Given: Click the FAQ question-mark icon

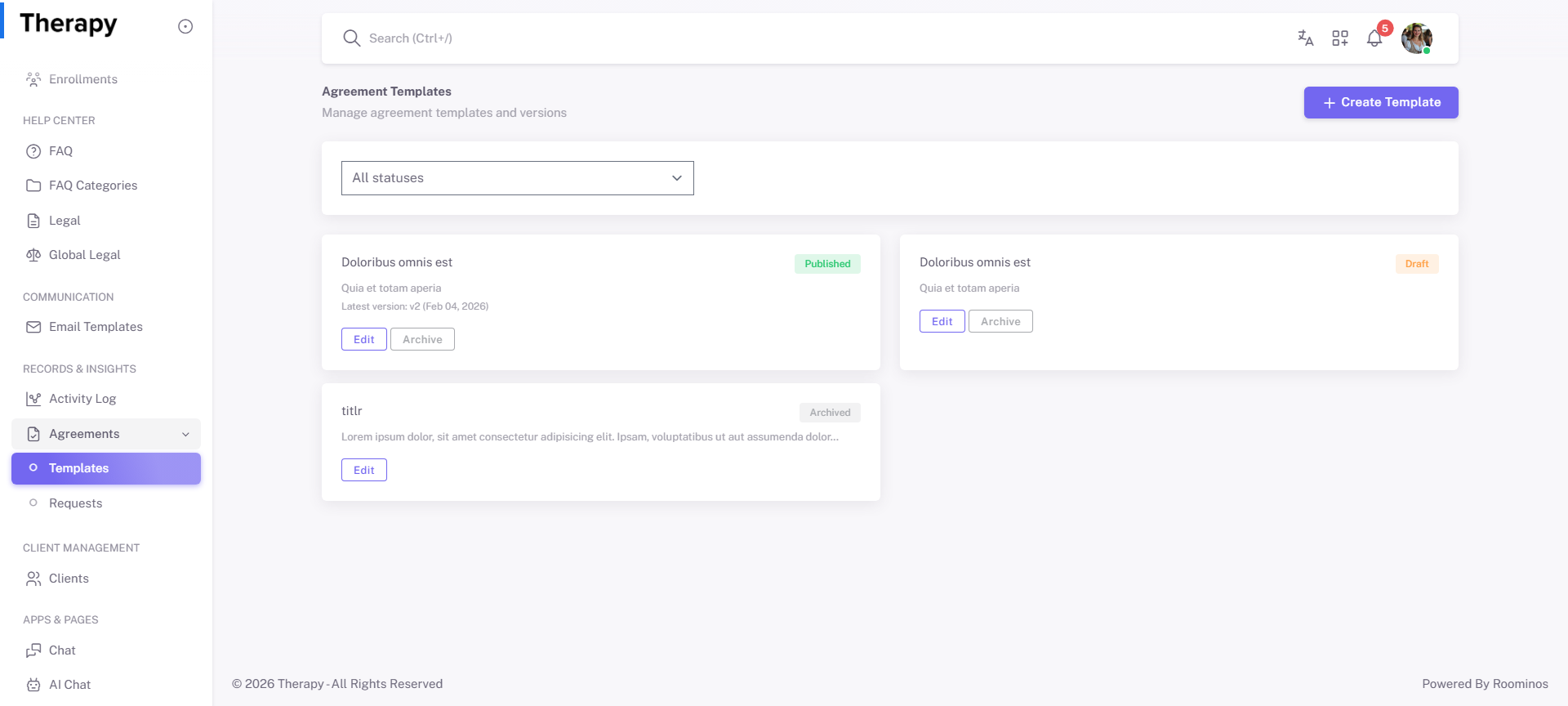Looking at the screenshot, I should pyautogui.click(x=33, y=151).
